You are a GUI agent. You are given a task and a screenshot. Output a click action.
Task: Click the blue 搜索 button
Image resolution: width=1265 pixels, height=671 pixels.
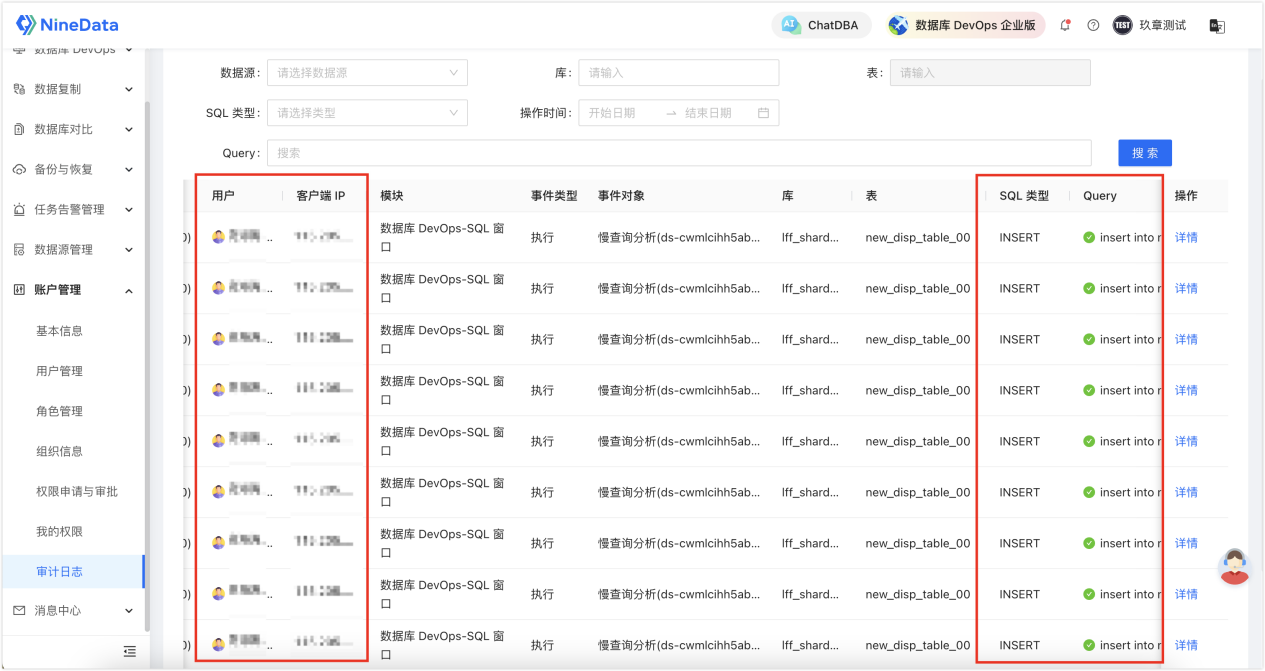(1145, 153)
